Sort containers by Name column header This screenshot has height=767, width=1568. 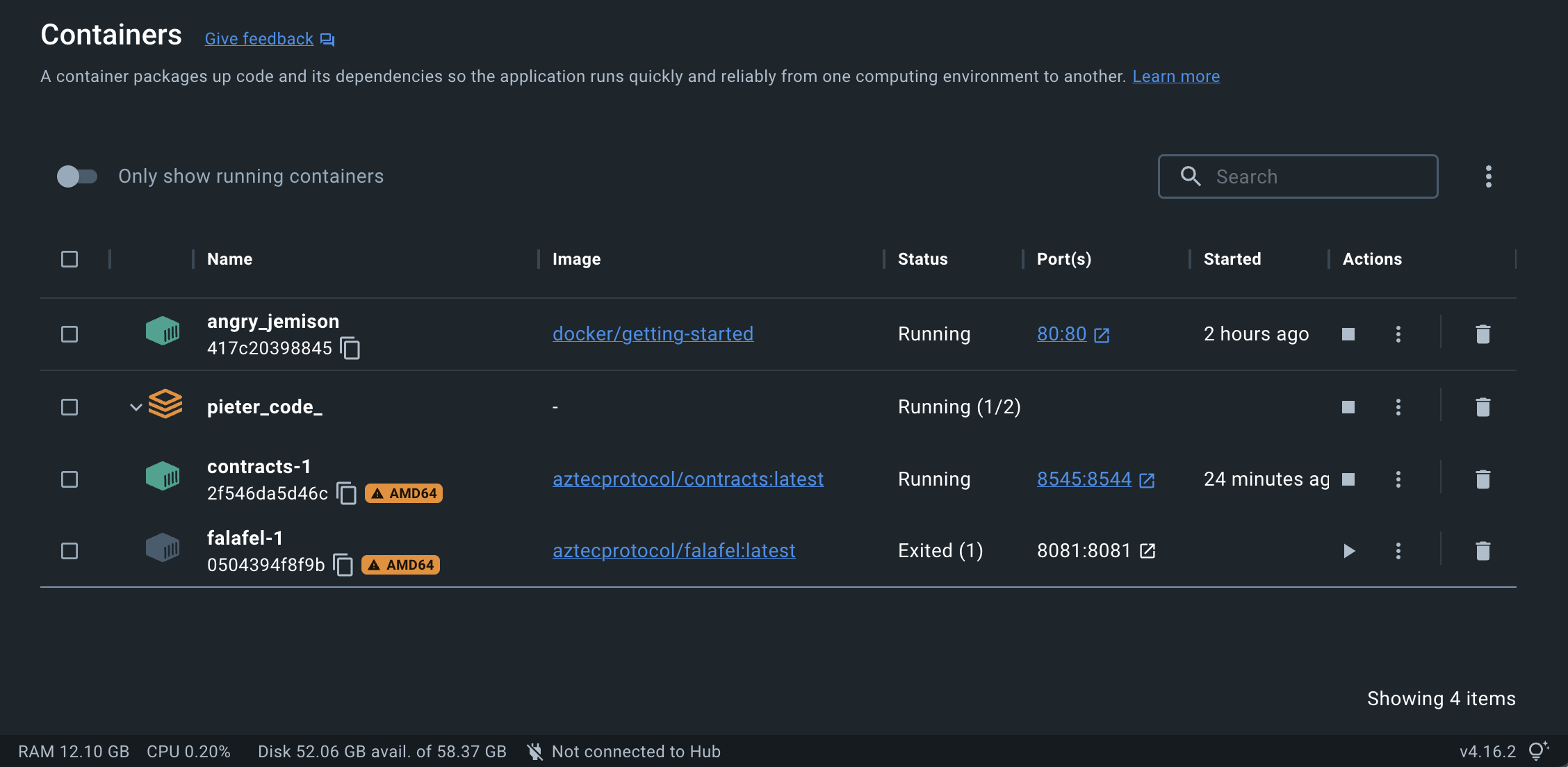click(229, 259)
